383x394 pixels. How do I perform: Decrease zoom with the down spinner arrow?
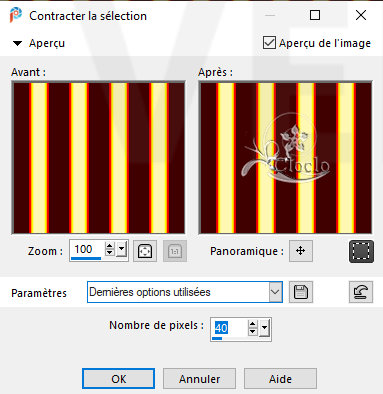click(x=109, y=253)
